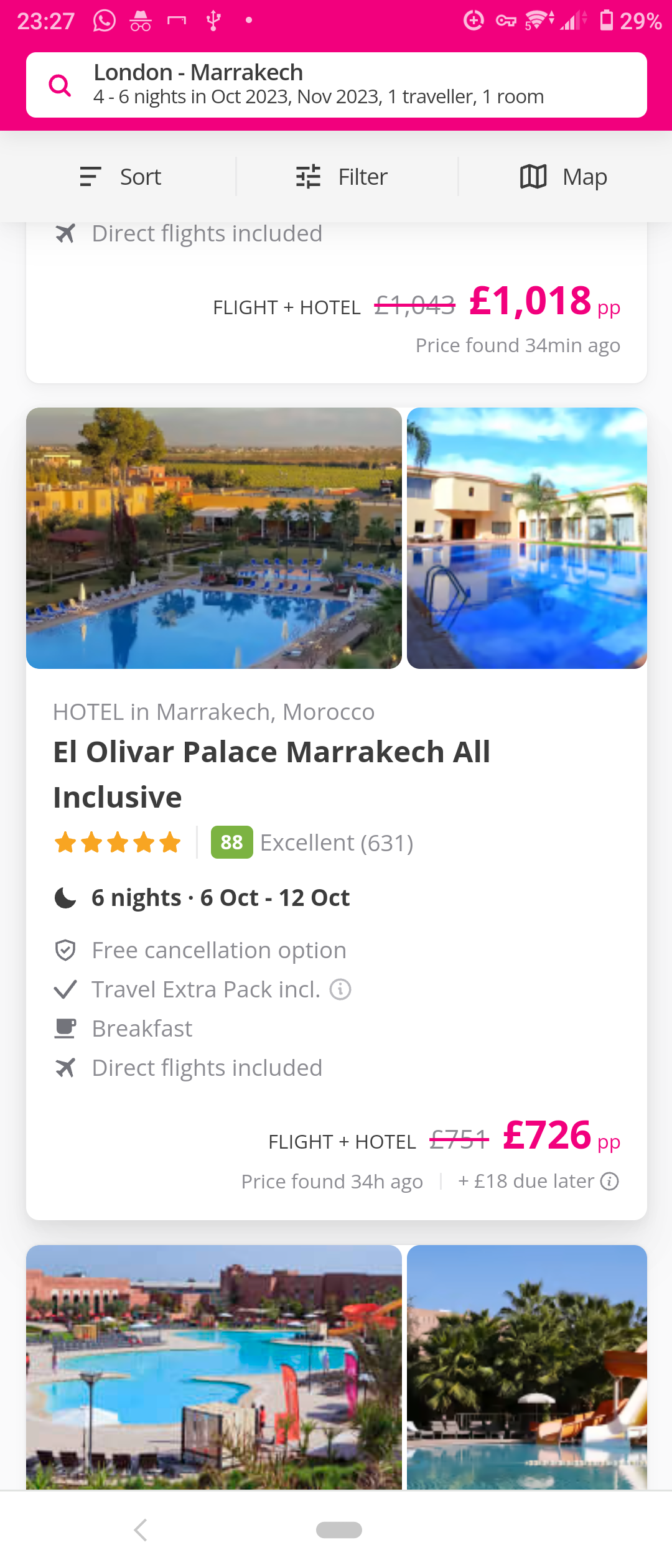Viewport: 672px width, 1568px height.
Task: Switch to Map view
Action: coord(564,177)
